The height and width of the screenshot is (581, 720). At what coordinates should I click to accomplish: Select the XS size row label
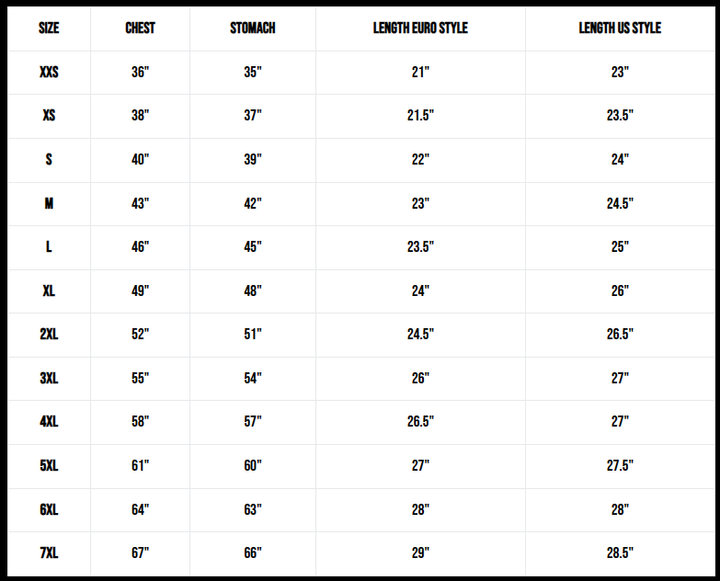pos(49,116)
